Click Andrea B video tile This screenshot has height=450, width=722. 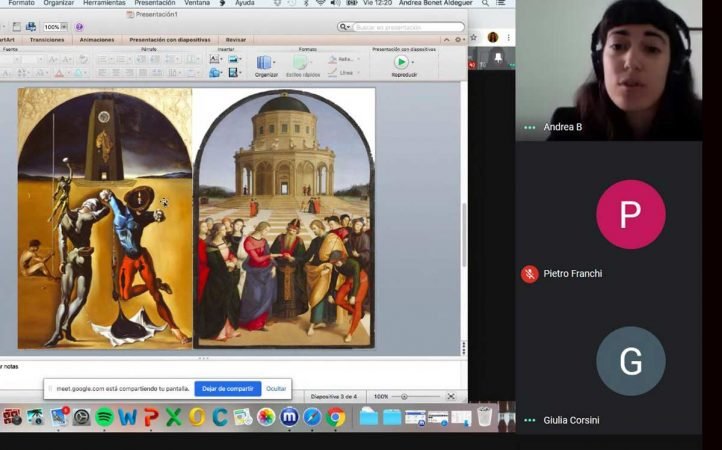(609, 70)
